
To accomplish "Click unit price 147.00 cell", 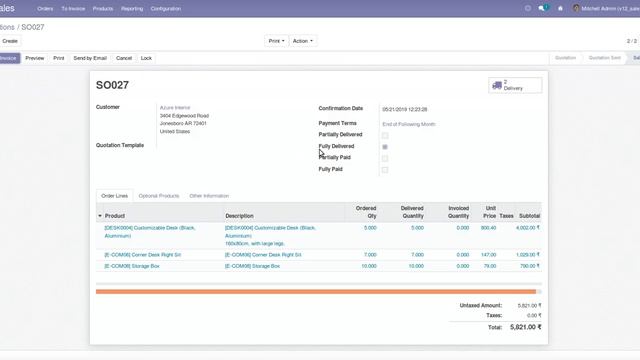I will 488,255.
